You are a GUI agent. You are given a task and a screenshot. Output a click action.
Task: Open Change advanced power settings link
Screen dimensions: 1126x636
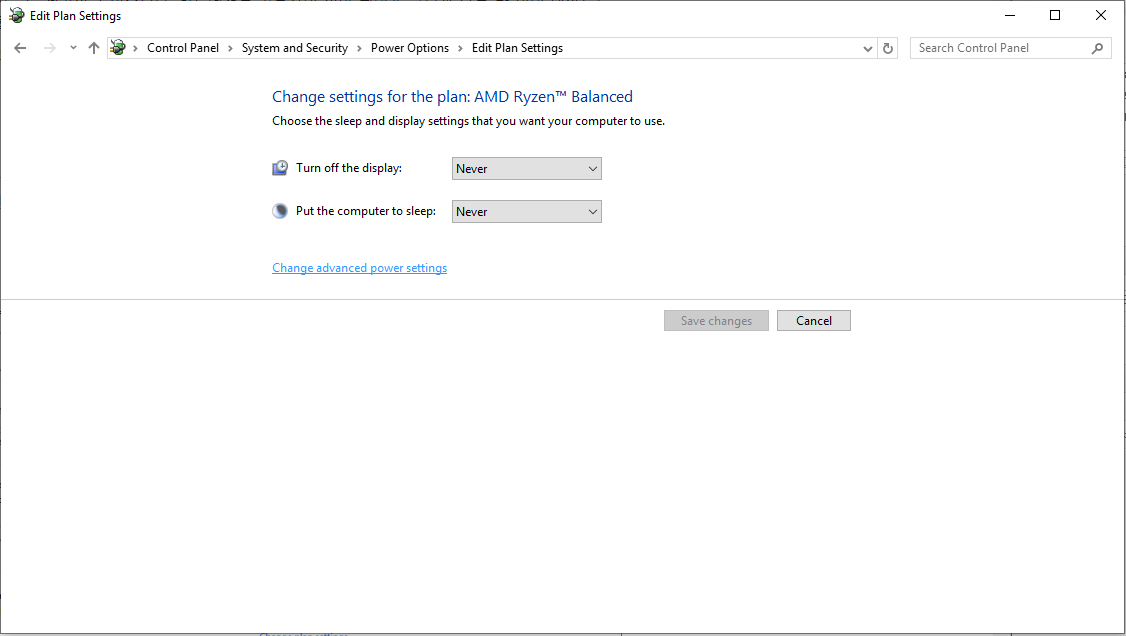pyautogui.click(x=359, y=268)
